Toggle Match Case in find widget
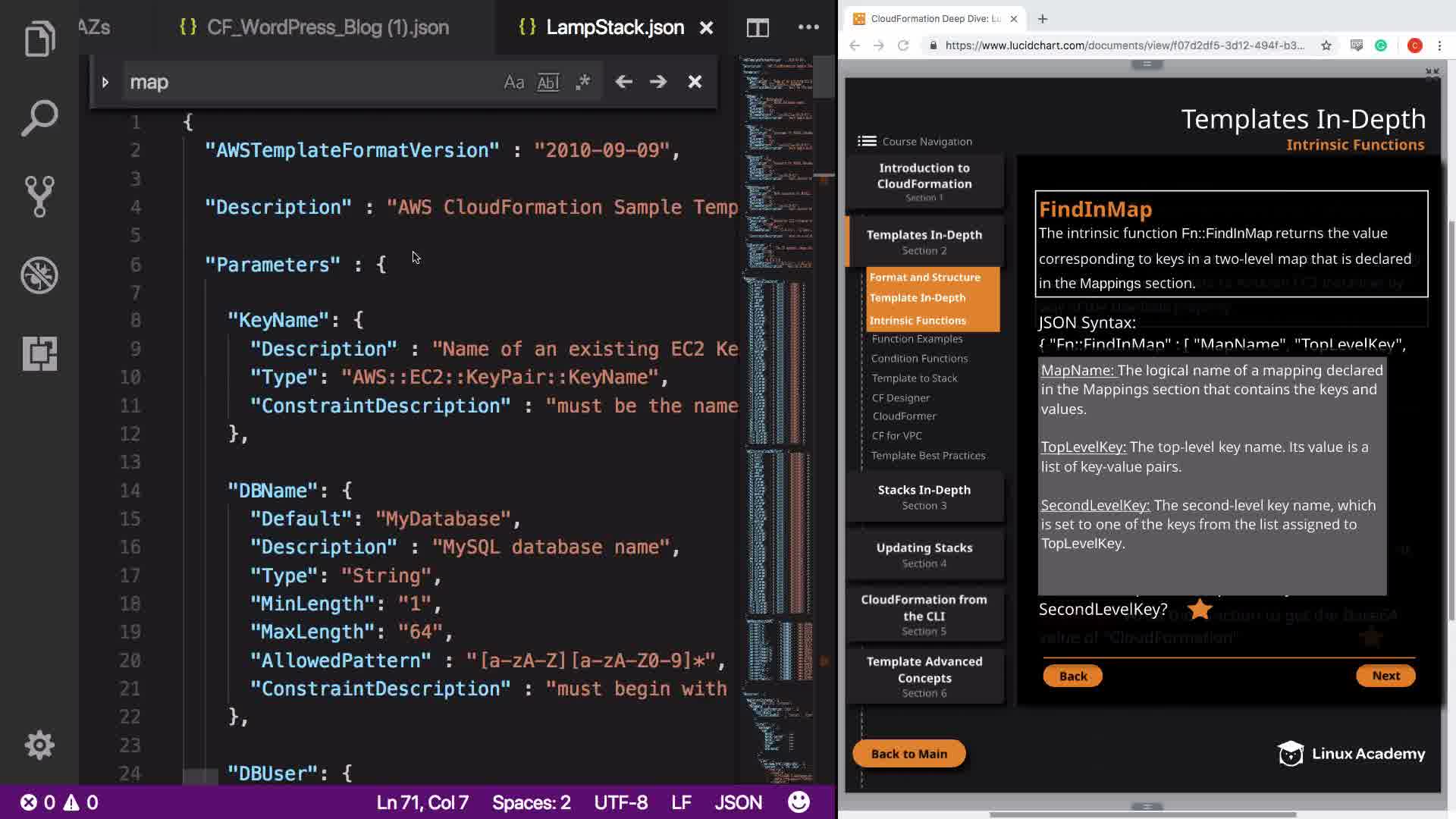 pyautogui.click(x=513, y=82)
